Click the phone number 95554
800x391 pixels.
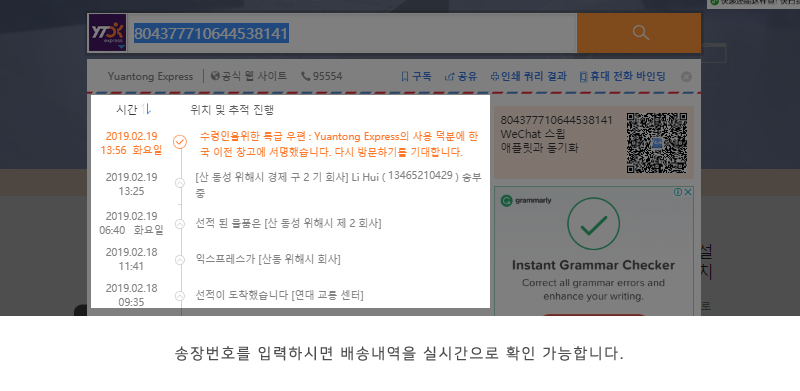[x=328, y=77]
